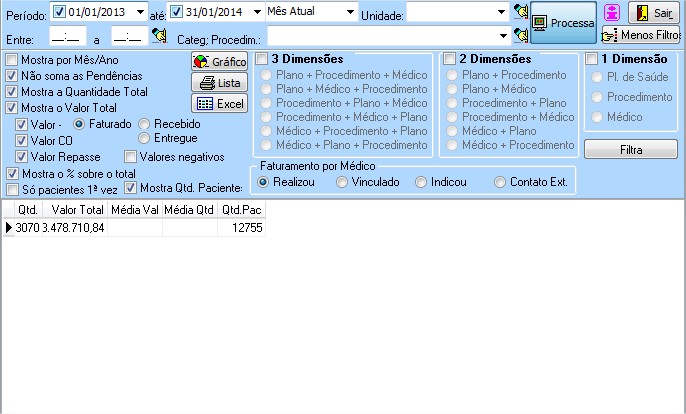Open the Gráfico chart view
The width and height of the screenshot is (686, 414).
coord(219,62)
